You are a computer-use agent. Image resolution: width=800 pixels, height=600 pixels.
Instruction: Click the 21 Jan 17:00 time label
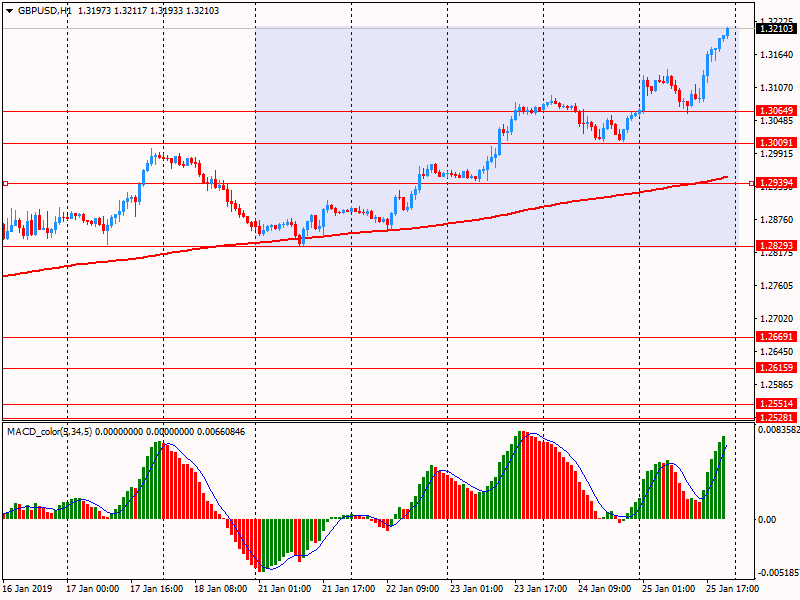point(349,588)
